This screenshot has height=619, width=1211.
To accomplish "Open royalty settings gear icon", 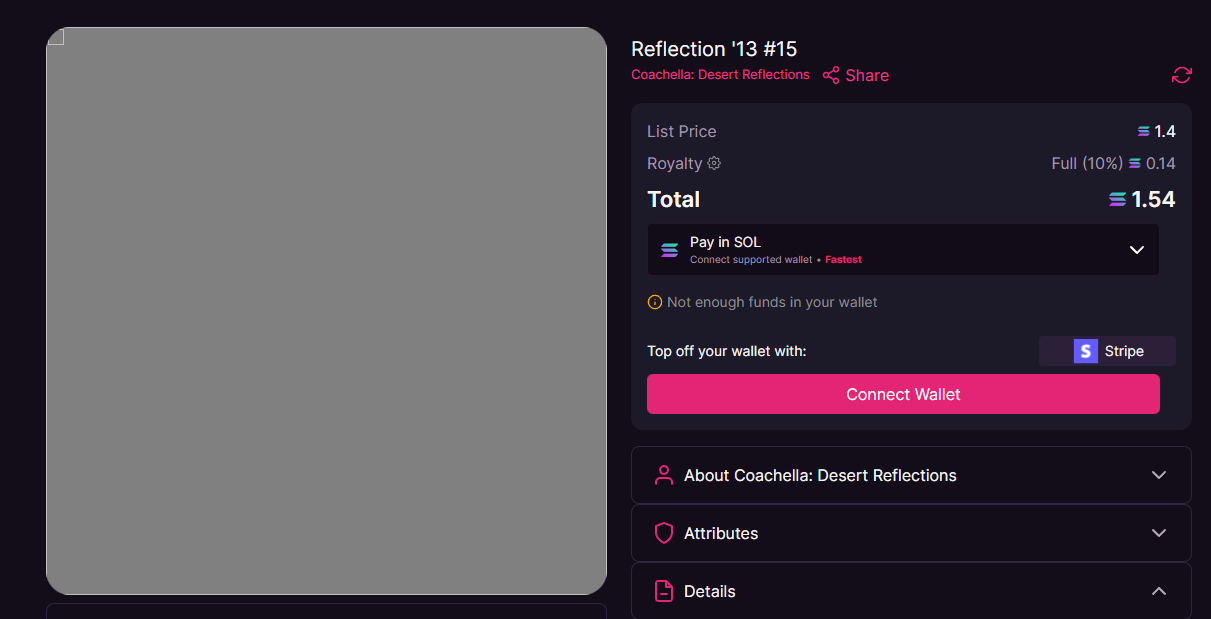I will pyautogui.click(x=714, y=163).
